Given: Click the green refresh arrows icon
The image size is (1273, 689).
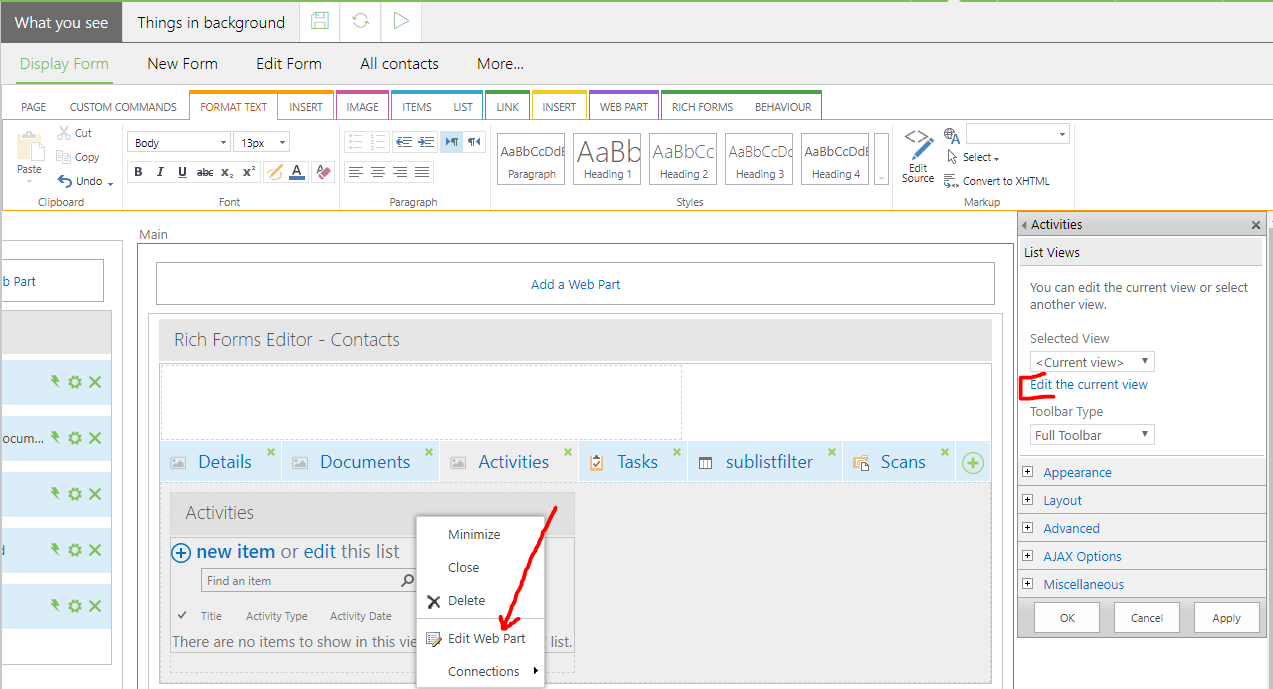Looking at the screenshot, I should tap(360, 22).
